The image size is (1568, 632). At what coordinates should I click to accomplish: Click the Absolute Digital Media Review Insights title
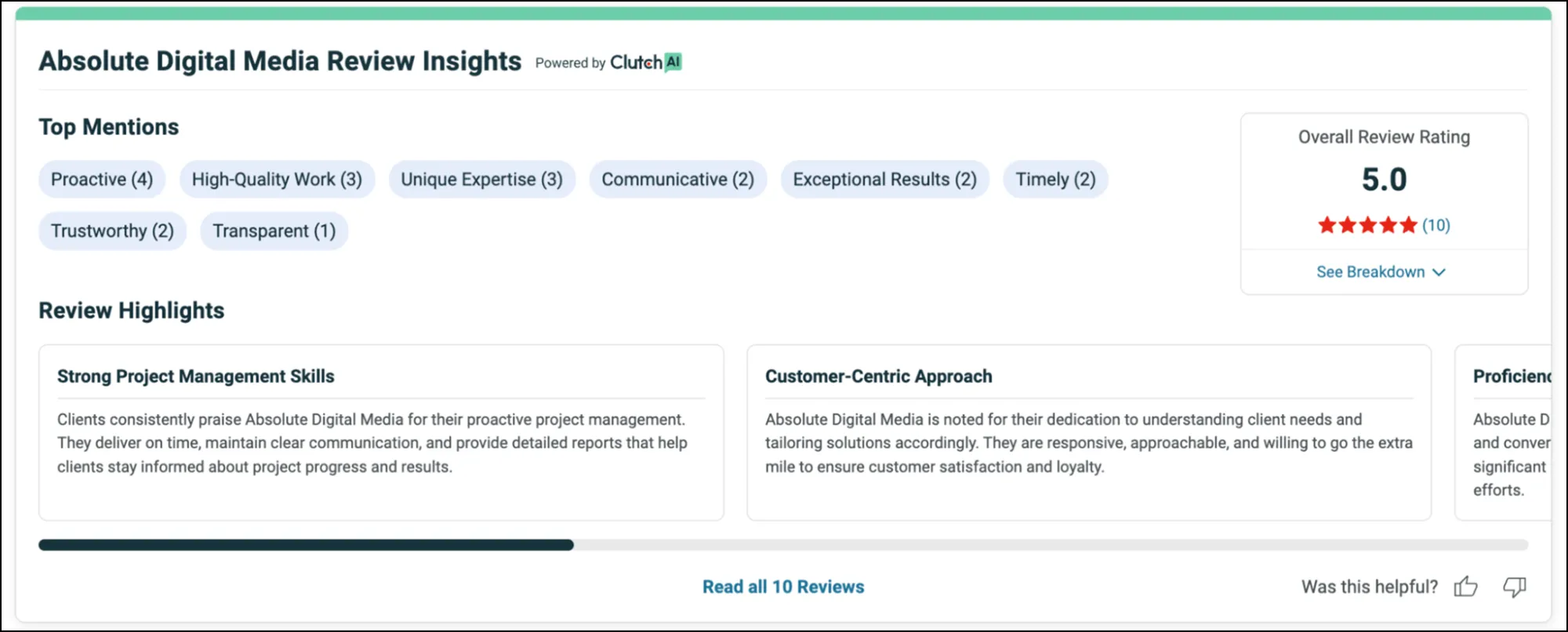pyautogui.click(x=280, y=61)
